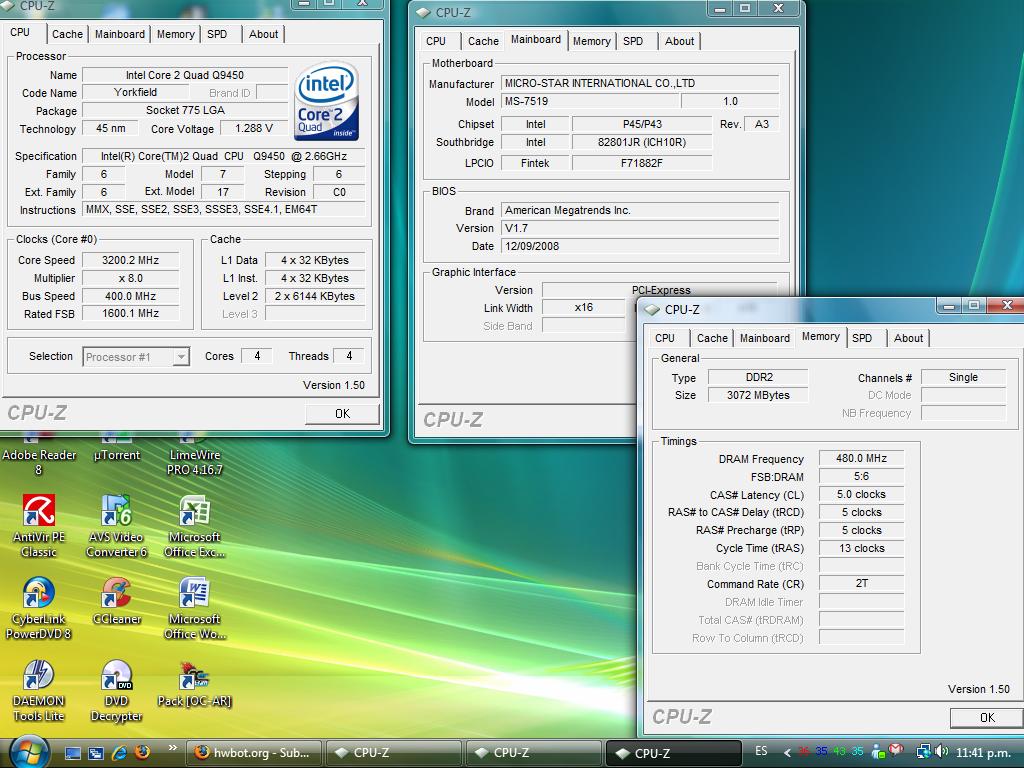Open the network tray icon

[923, 752]
